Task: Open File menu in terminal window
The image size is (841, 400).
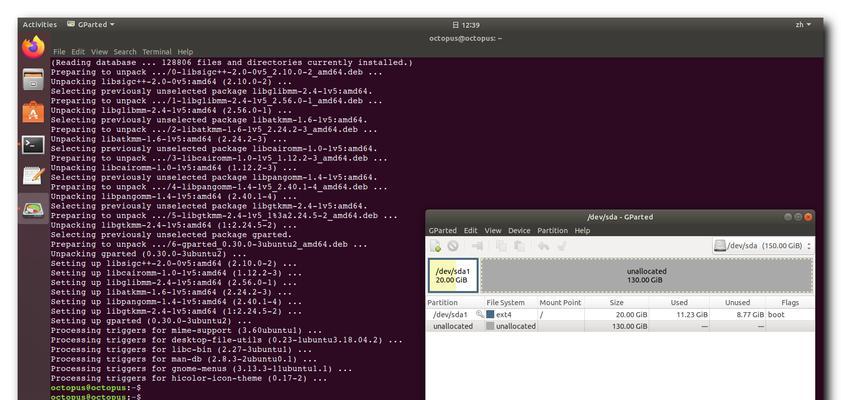Action: coord(59,52)
